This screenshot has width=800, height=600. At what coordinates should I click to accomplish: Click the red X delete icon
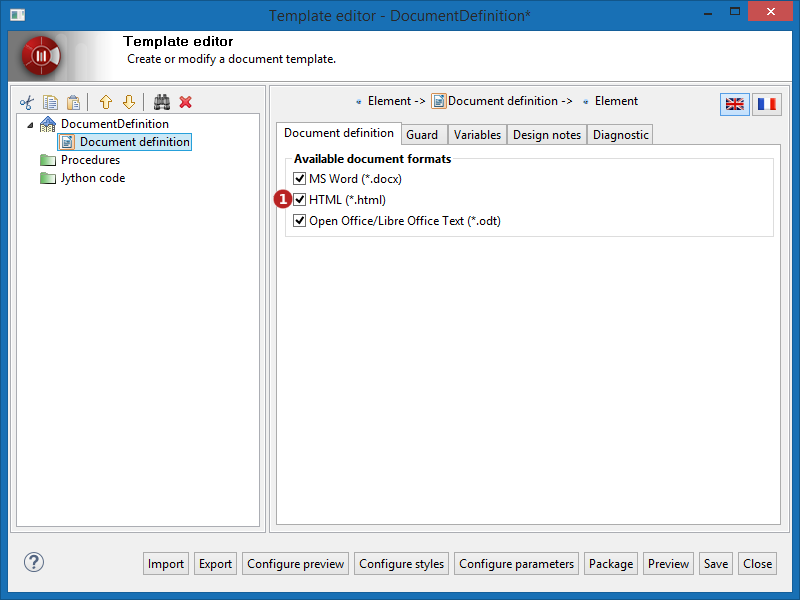(x=185, y=102)
